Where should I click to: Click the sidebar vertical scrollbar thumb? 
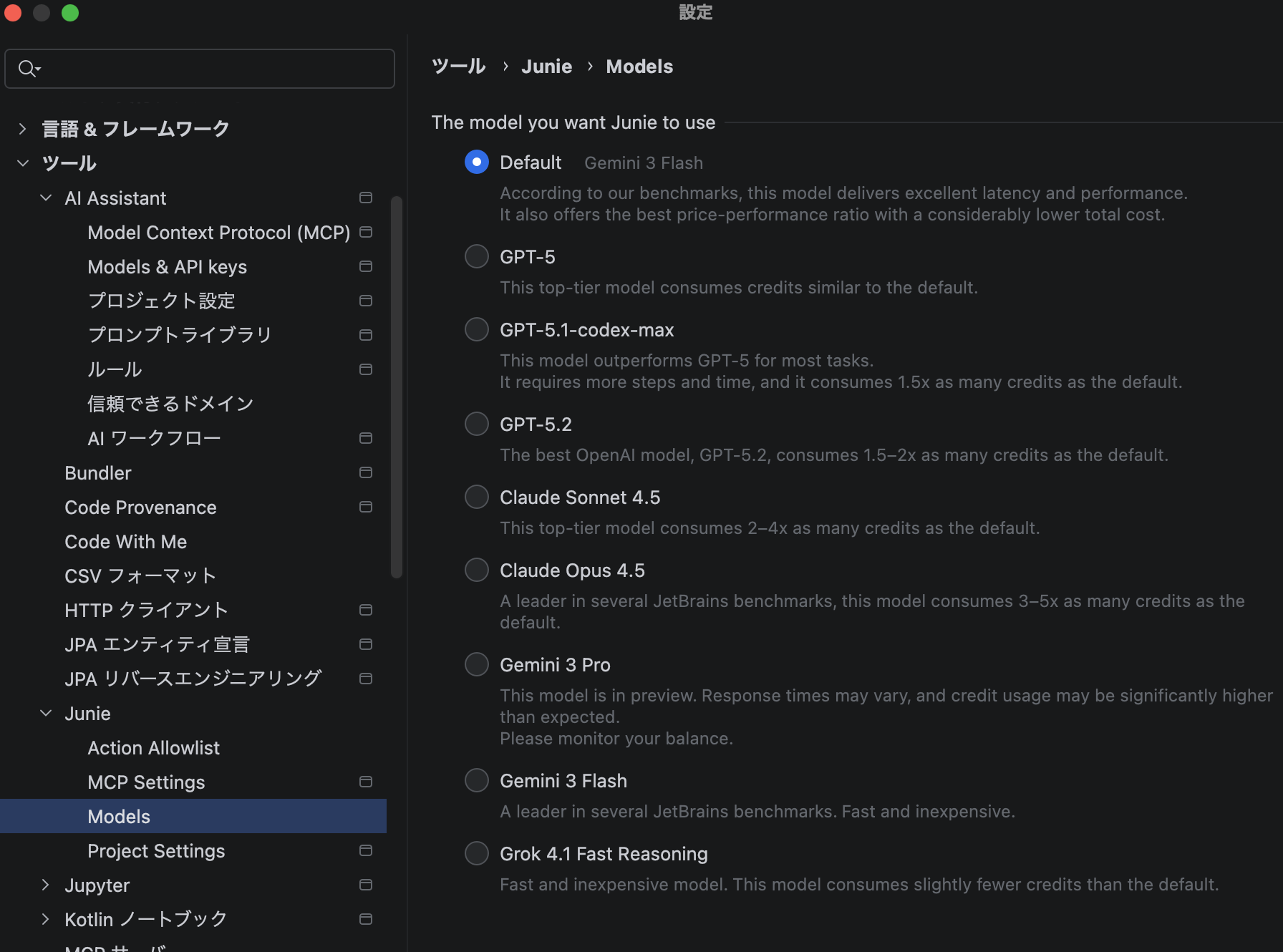(x=397, y=387)
